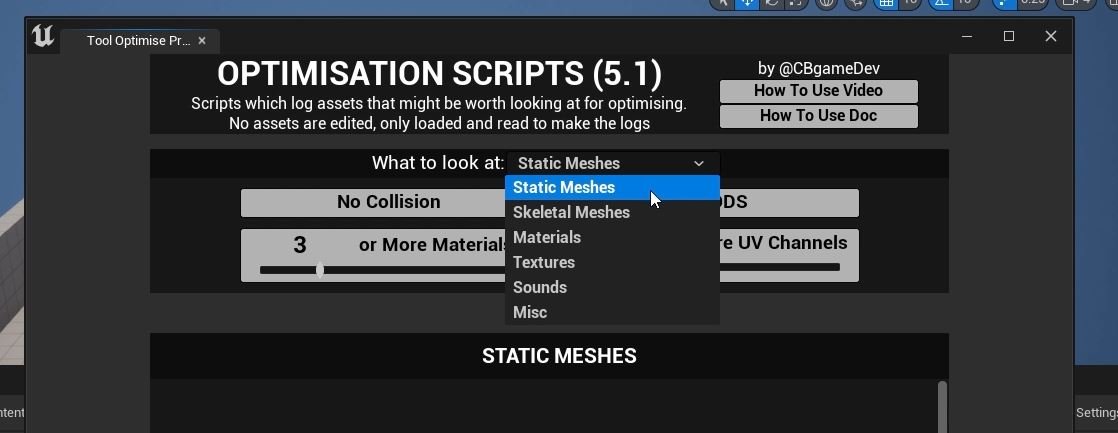
Task: Collapse the 'What to look at' dropdown
Action: (x=612, y=163)
